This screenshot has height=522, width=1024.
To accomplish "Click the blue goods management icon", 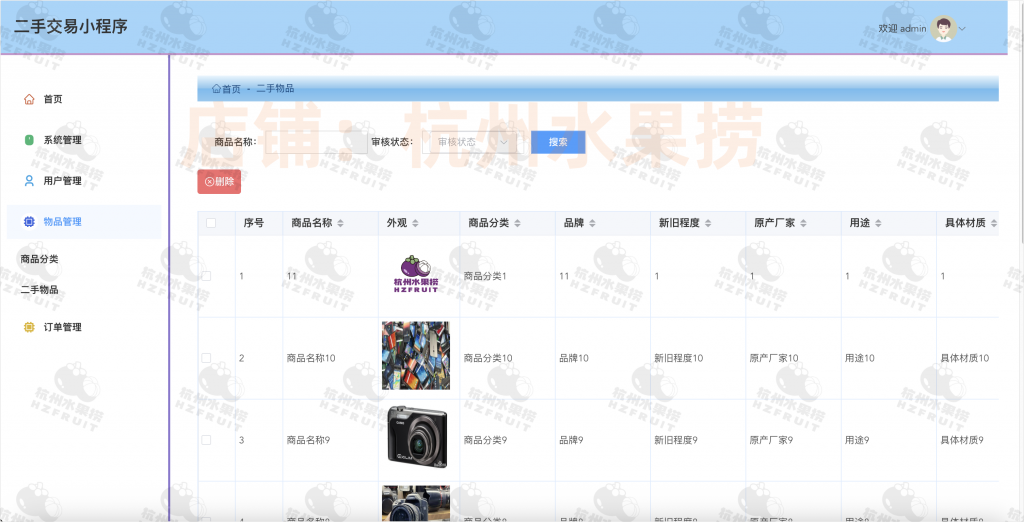I will 29,222.
